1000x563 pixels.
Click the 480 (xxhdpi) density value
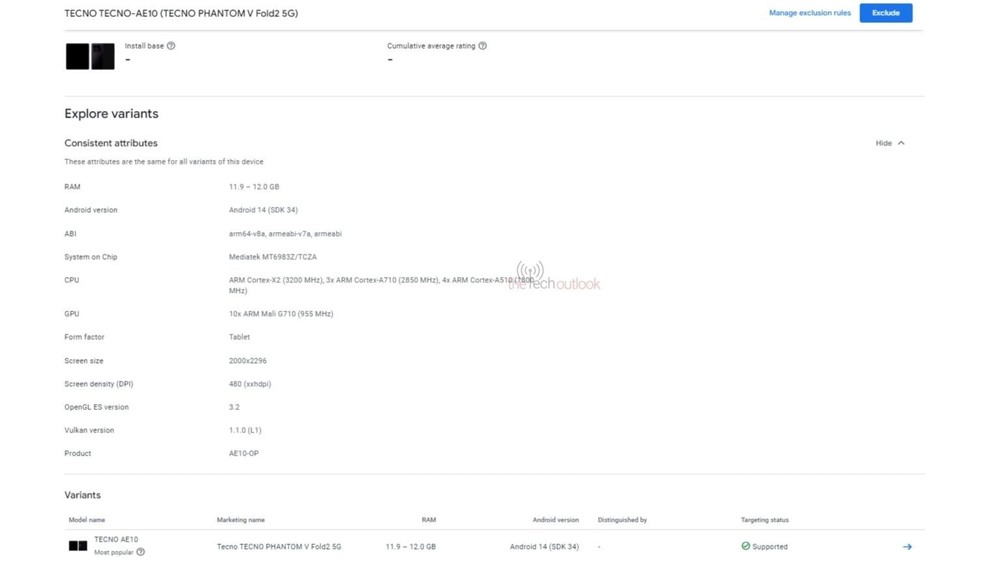click(249, 384)
